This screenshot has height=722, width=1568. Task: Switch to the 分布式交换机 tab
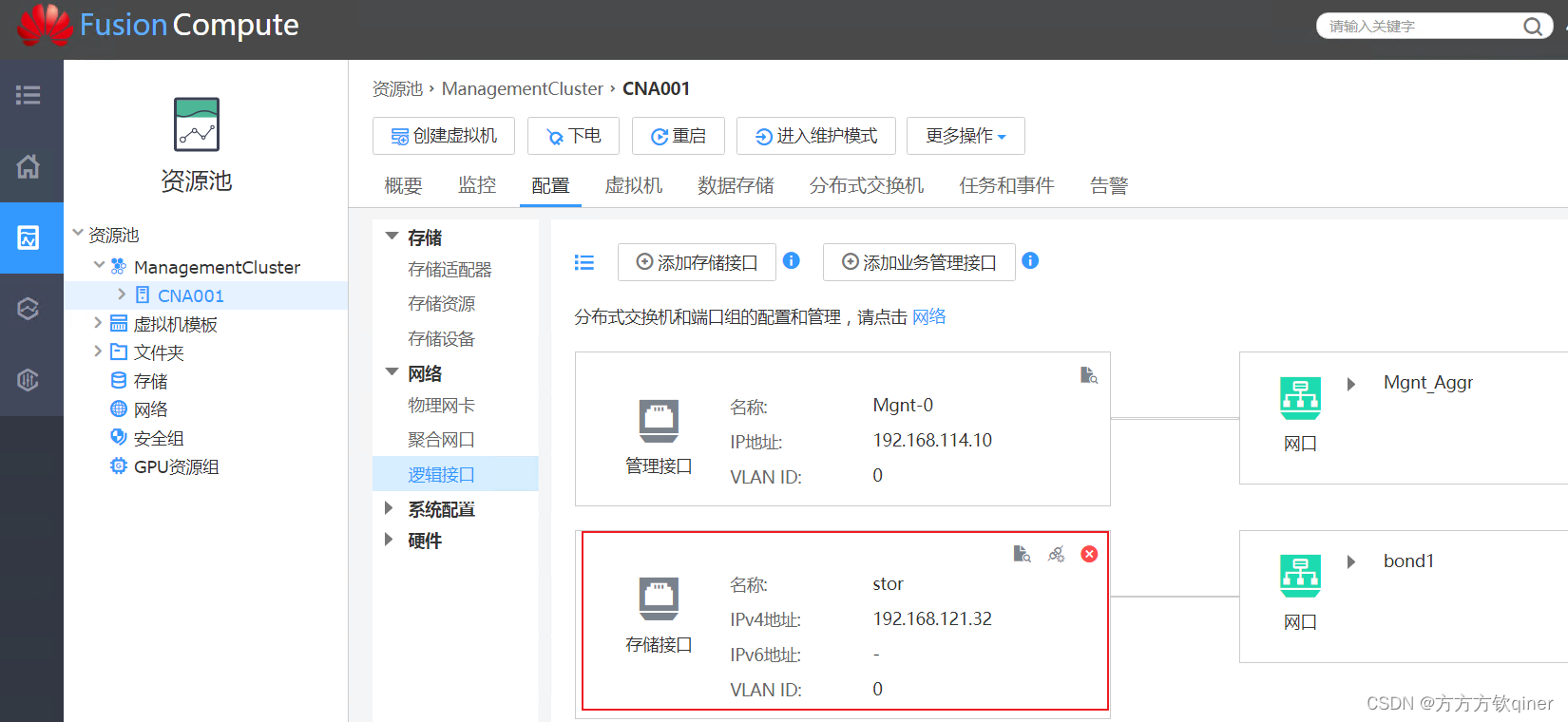867,185
